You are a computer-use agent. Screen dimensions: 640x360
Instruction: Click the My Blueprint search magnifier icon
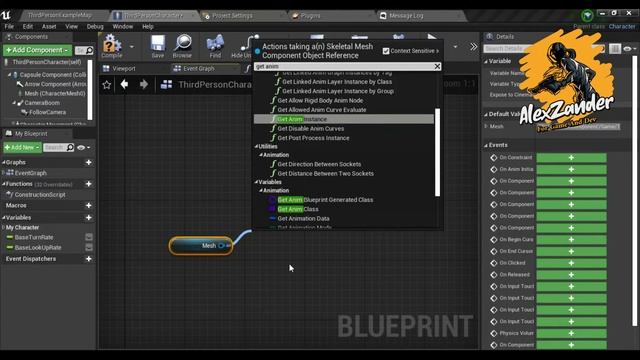(70, 147)
